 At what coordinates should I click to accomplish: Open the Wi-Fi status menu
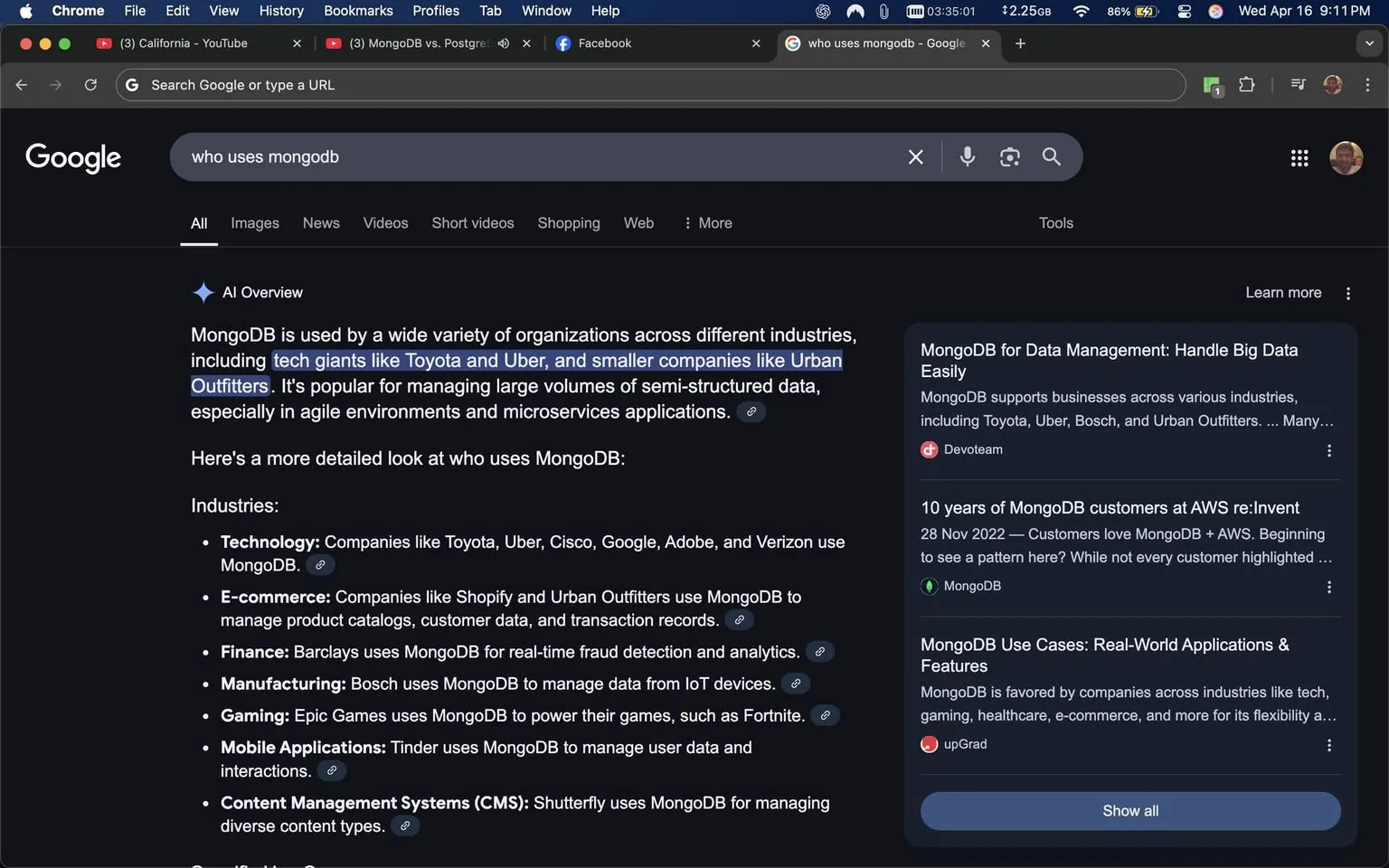tap(1081, 11)
